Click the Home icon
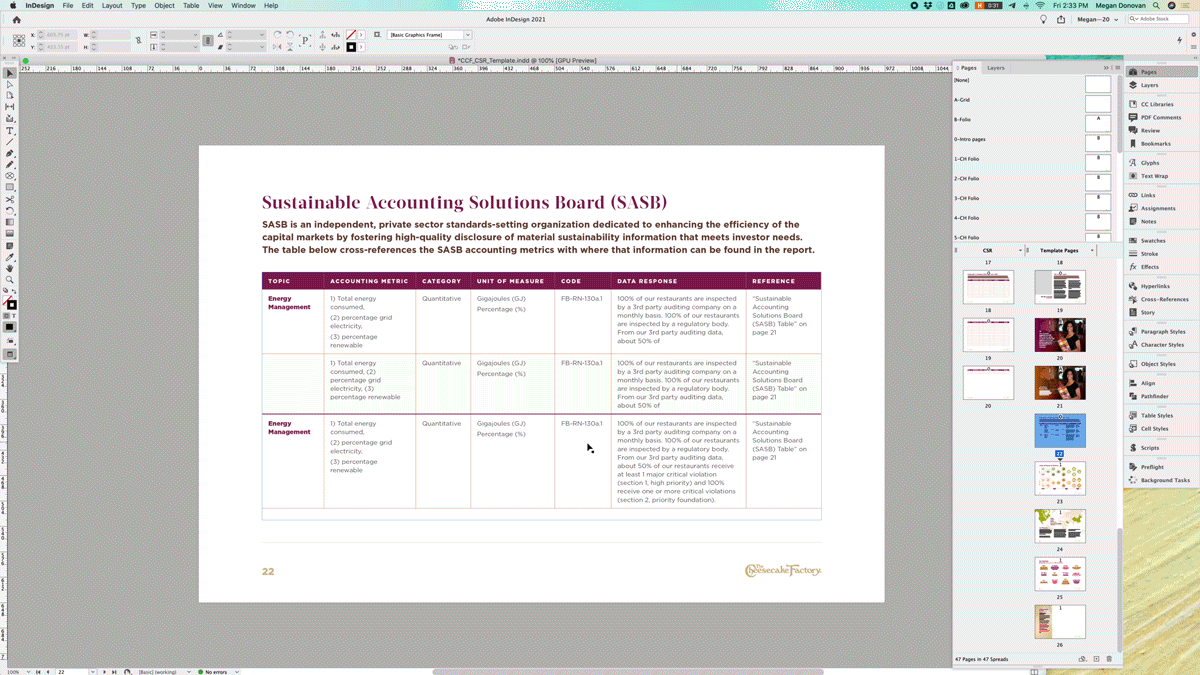This screenshot has width=1200, height=675. pyautogui.click(x=16, y=19)
